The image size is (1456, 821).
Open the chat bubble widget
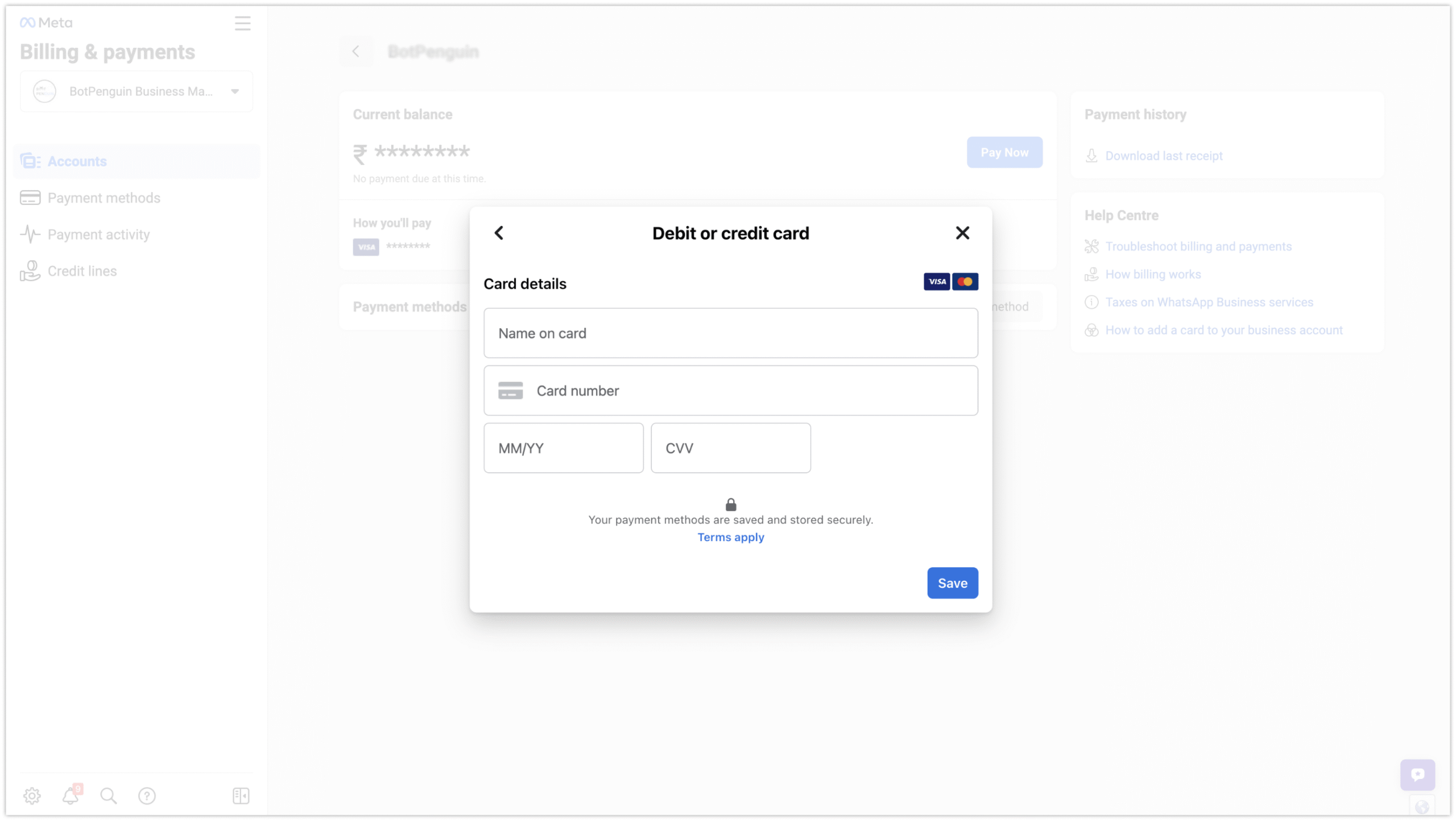(1417, 774)
